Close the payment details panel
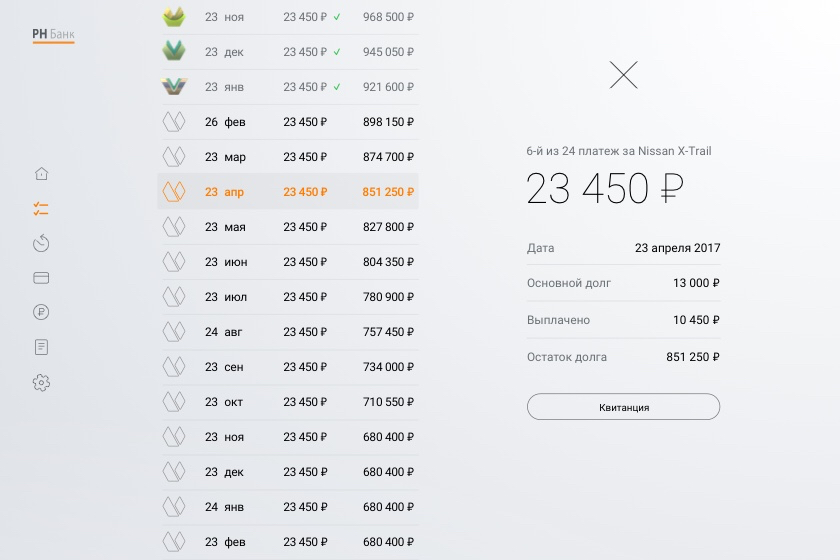The width and height of the screenshot is (840, 560). 623,75
